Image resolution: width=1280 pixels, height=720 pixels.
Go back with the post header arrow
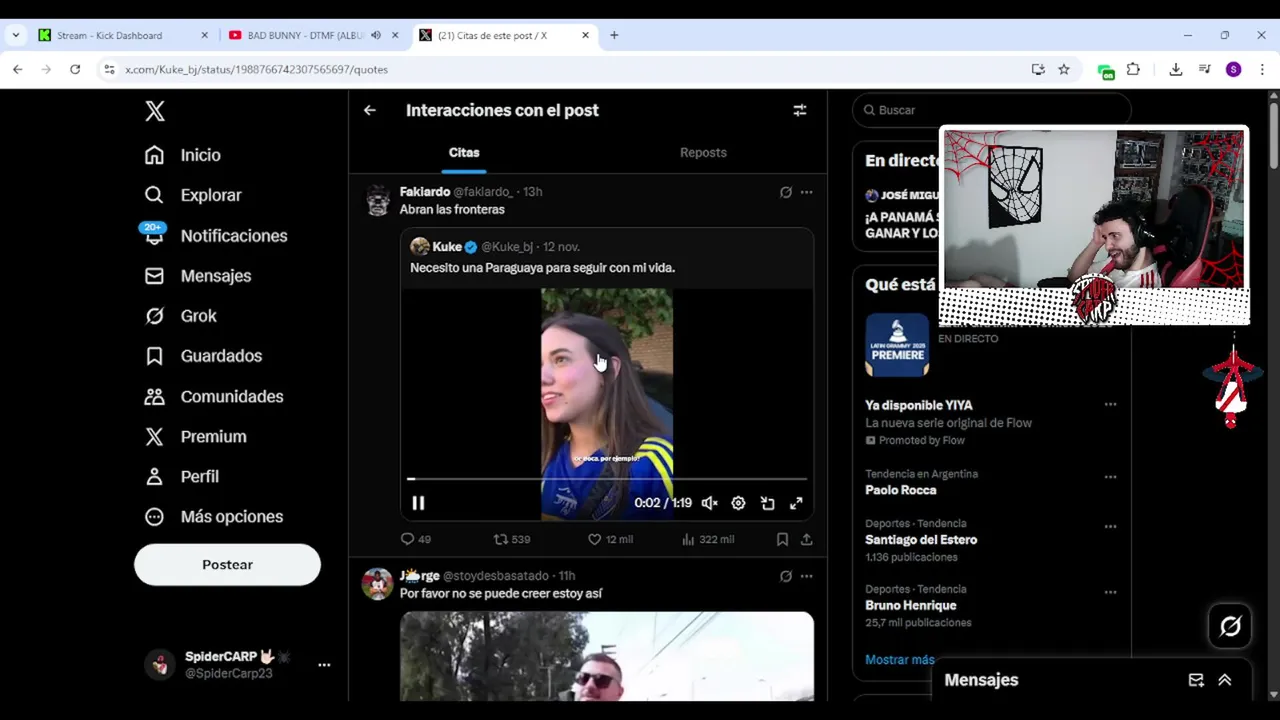pyautogui.click(x=370, y=110)
